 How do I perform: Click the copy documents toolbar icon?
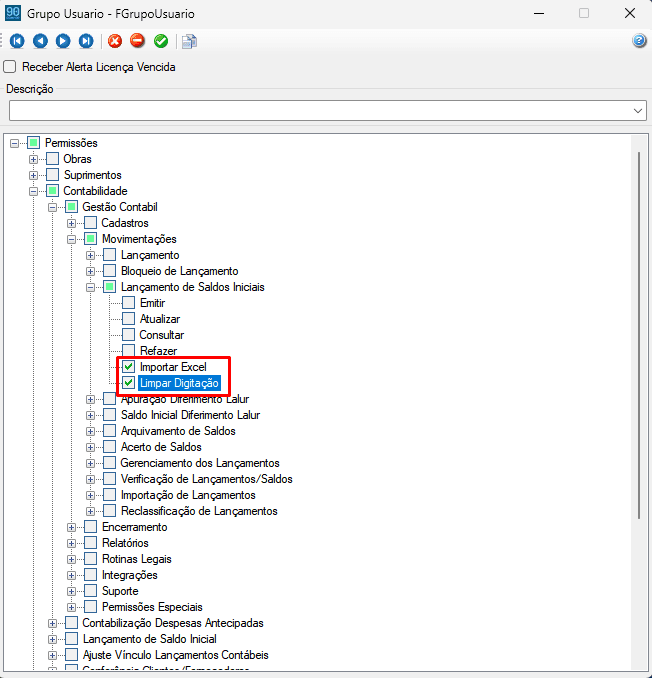tap(189, 42)
